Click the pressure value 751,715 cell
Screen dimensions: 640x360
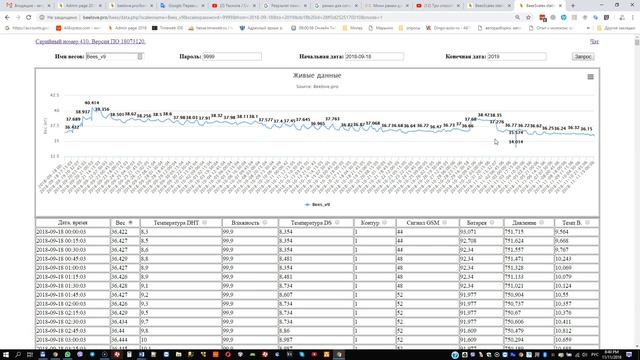pyautogui.click(x=529, y=232)
